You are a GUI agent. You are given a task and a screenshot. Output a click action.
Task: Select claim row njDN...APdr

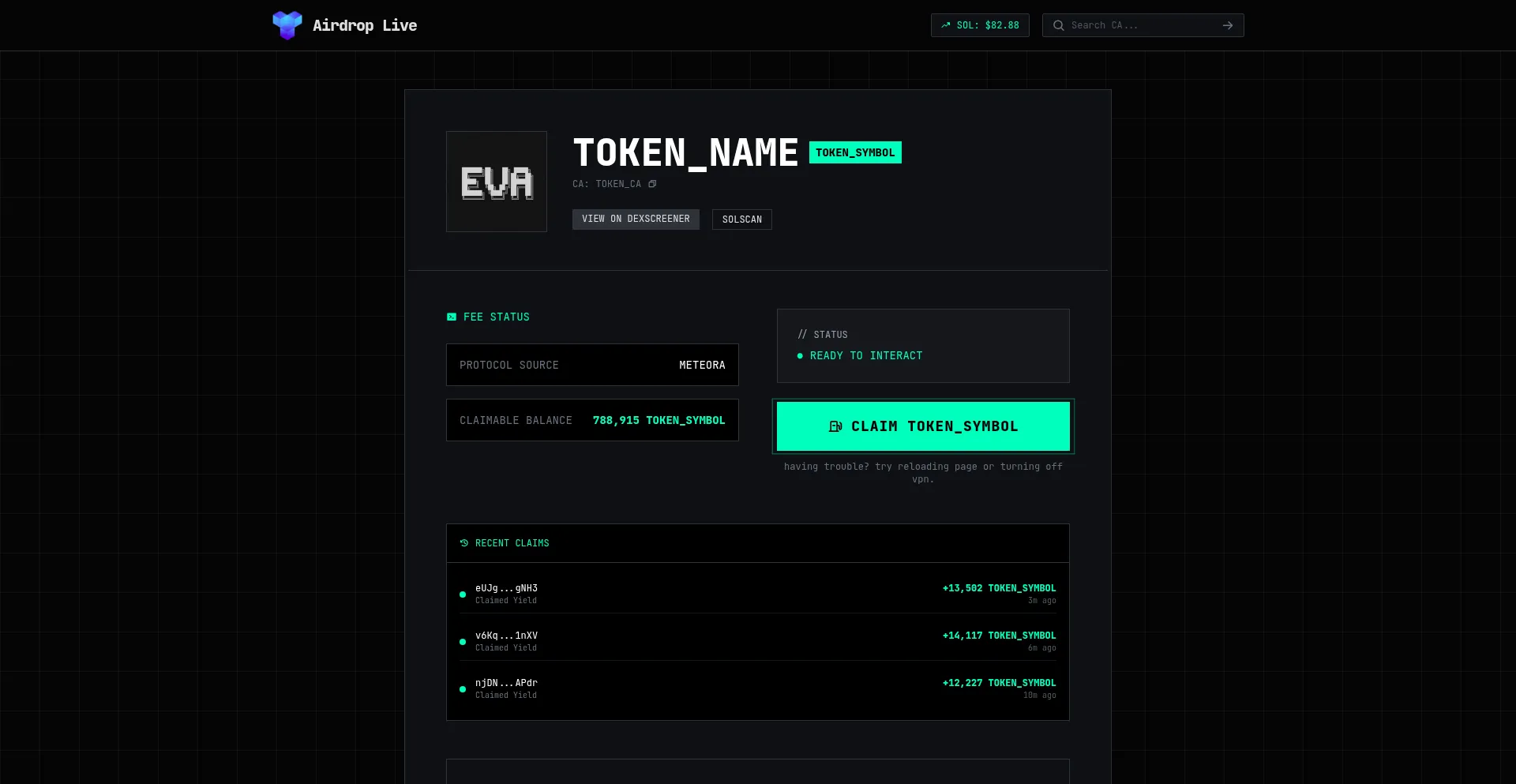point(758,688)
